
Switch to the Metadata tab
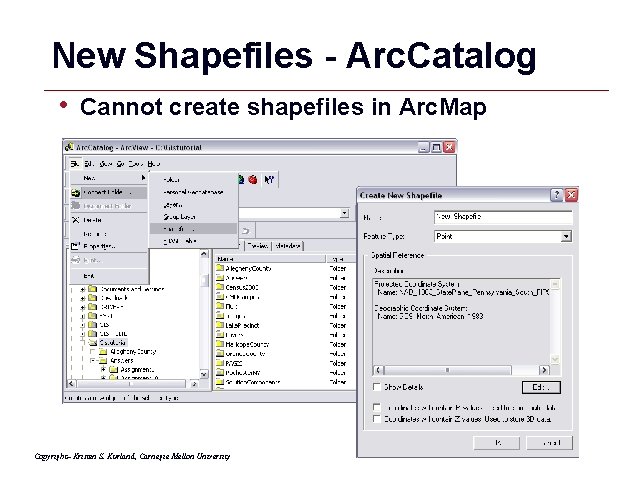tap(288, 246)
